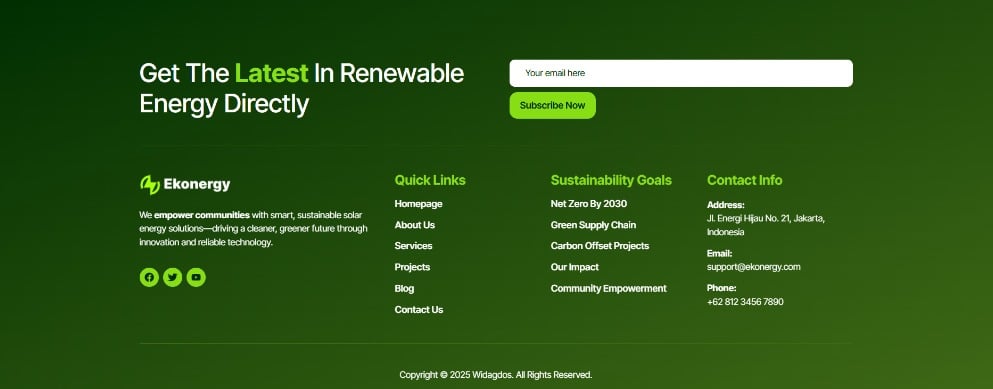Click the 'Jl. Energi Hijau No. 21' address

[x=766, y=225]
